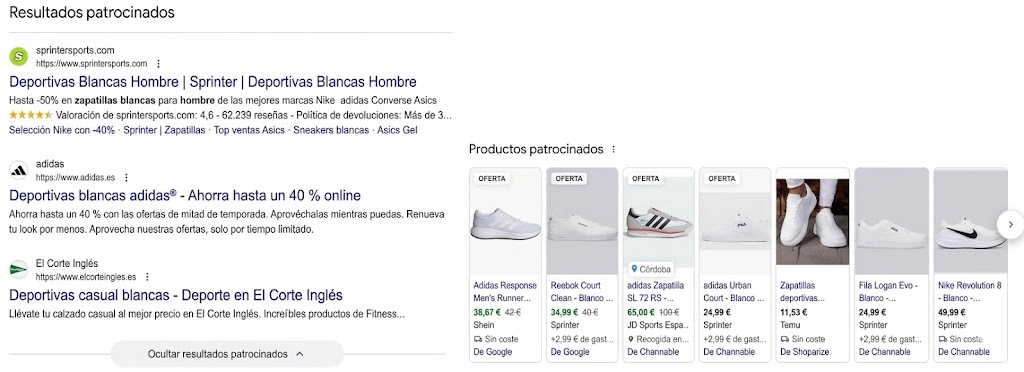Image resolution: width=1024 pixels, height=372 pixels.
Task: Open Deportivas blancas adidas ad title
Action: pyautogui.click(x=185, y=196)
